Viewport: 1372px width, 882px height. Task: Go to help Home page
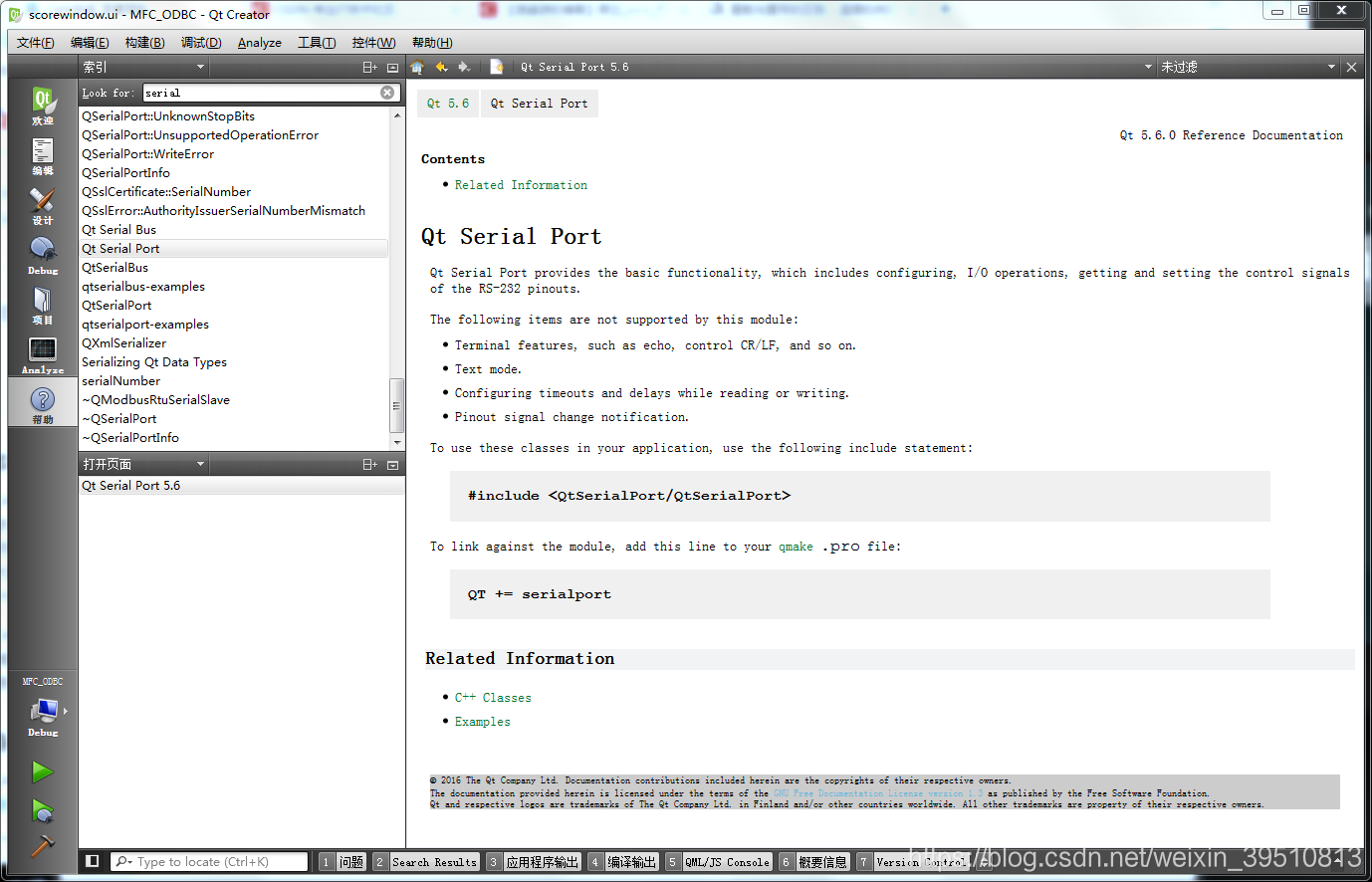(417, 67)
